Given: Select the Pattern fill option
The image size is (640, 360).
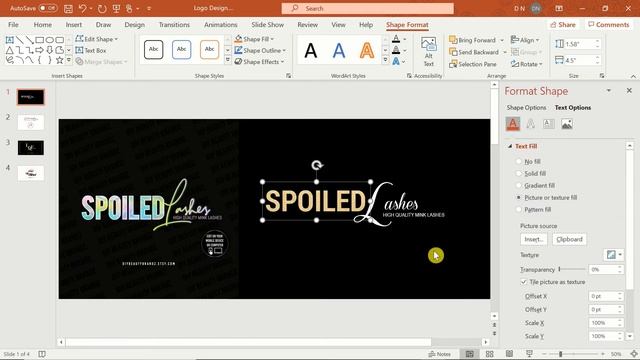Looking at the screenshot, I should 519,209.
